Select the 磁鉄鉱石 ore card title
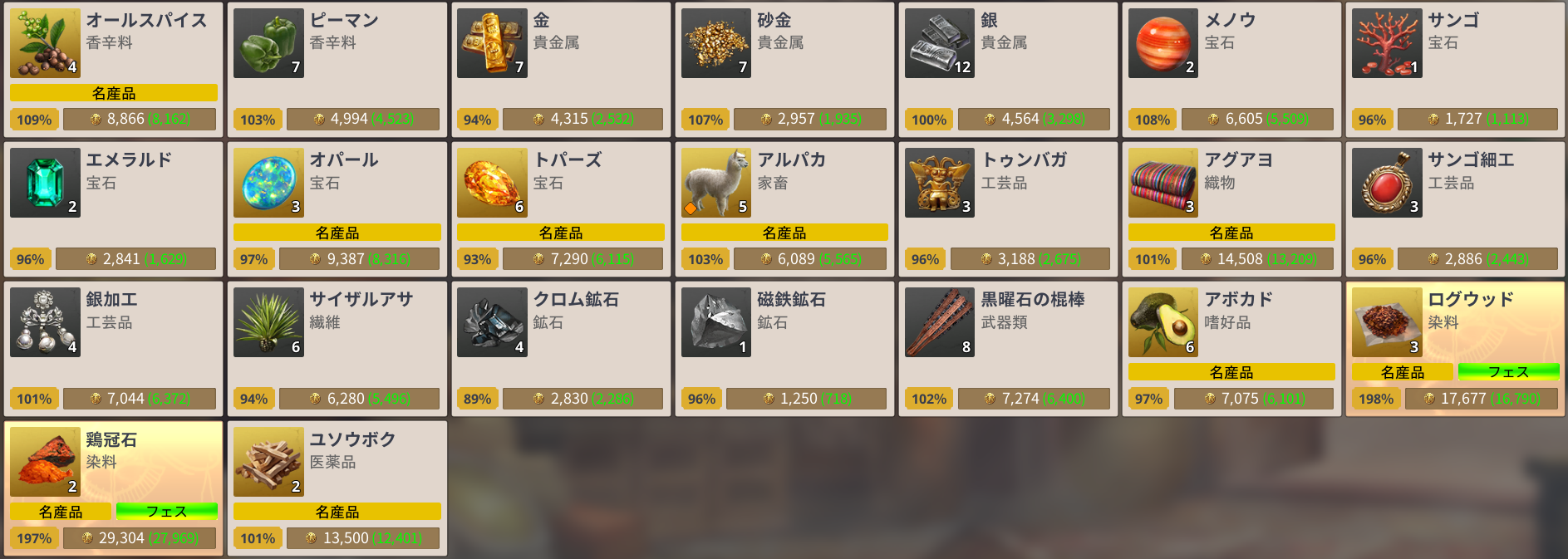 coord(791,299)
